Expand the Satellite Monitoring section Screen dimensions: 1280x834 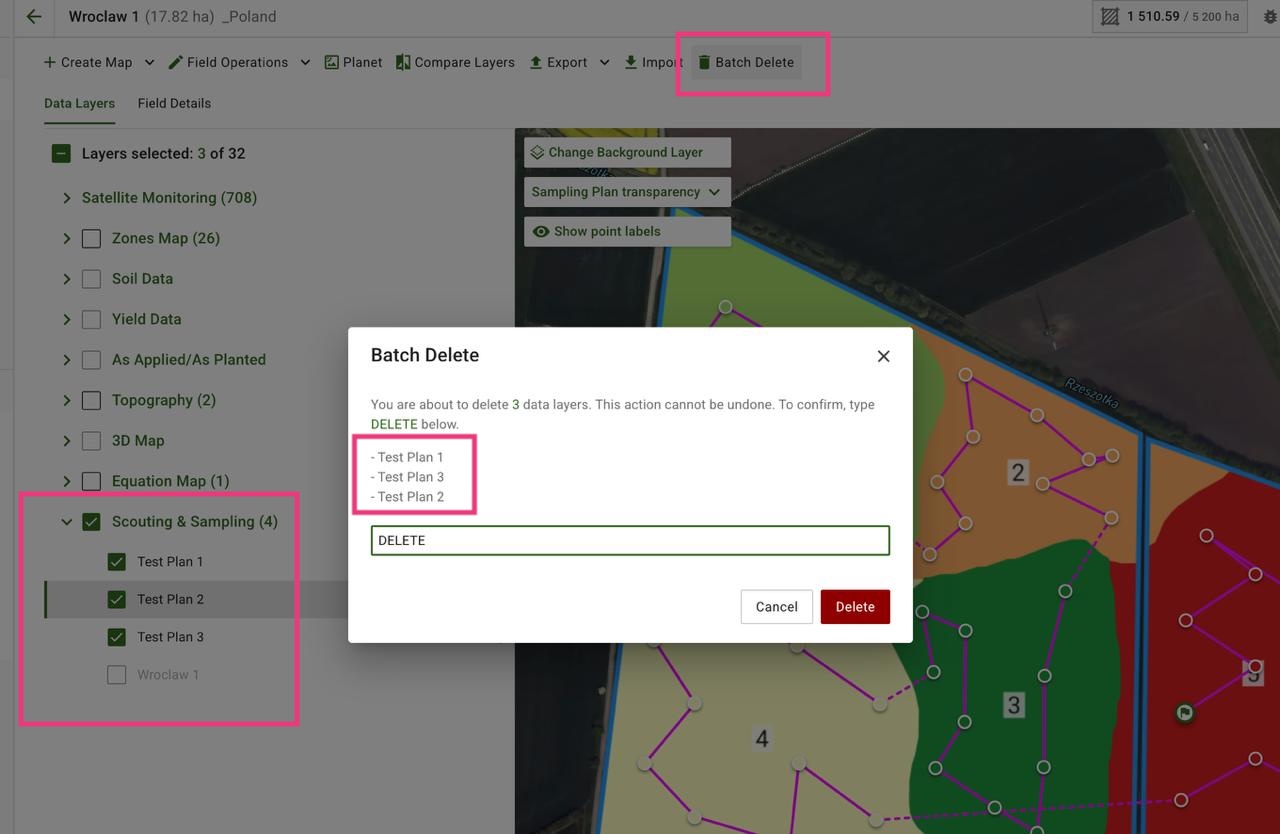point(67,197)
